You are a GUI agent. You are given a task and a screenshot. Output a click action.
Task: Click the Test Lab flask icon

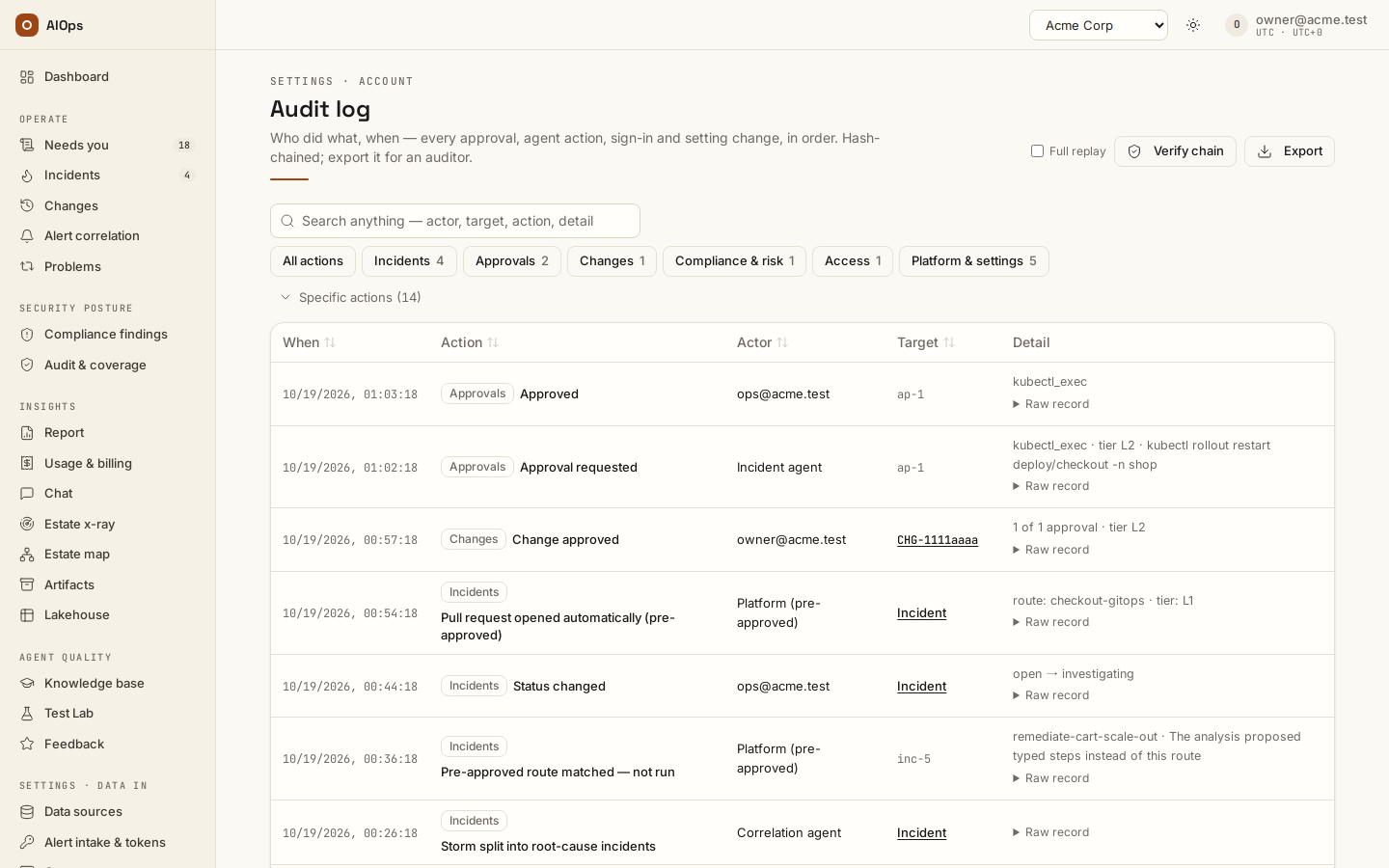pyautogui.click(x=27, y=714)
